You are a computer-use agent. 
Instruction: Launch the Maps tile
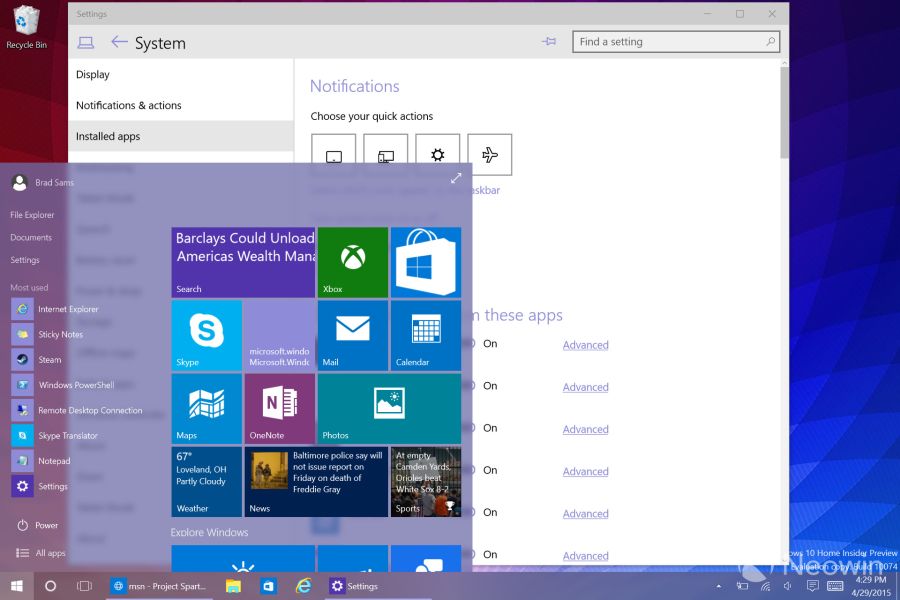[x=206, y=408]
